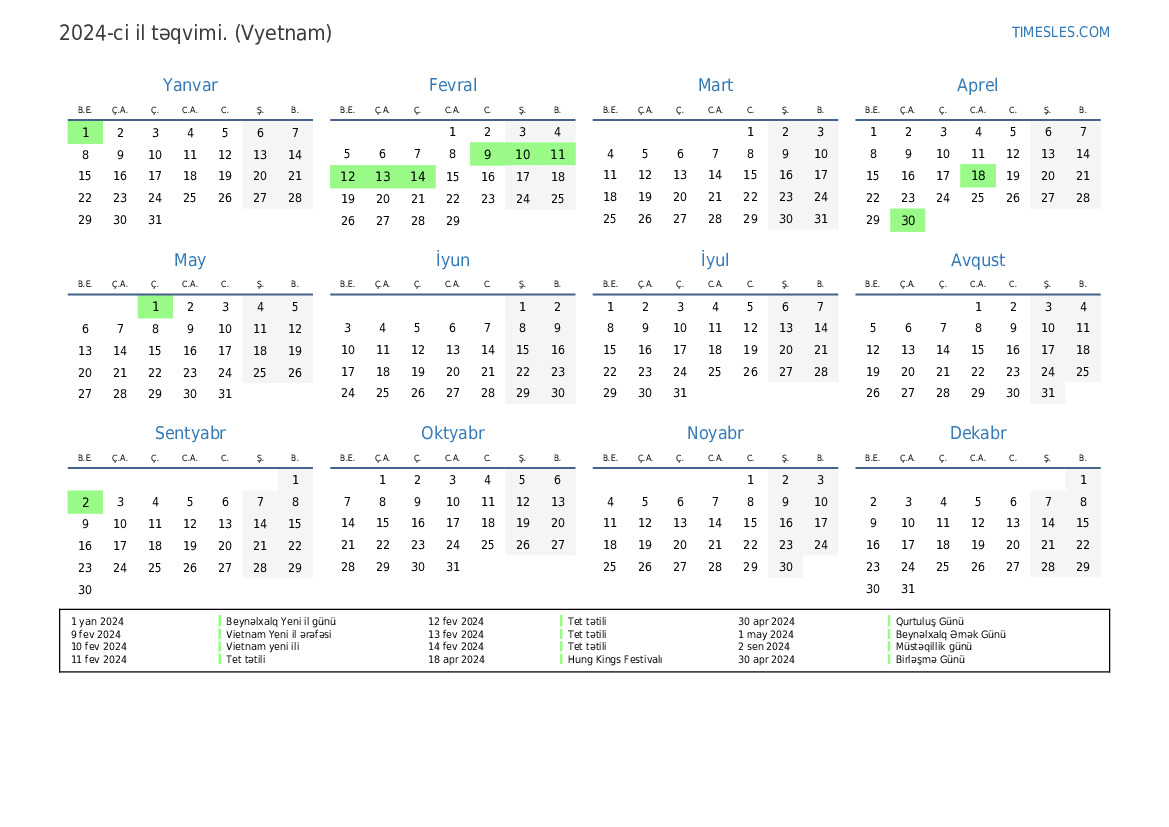Click highlighted day 30 in Aprel
This screenshot has height=827, width=1169.
908,220
